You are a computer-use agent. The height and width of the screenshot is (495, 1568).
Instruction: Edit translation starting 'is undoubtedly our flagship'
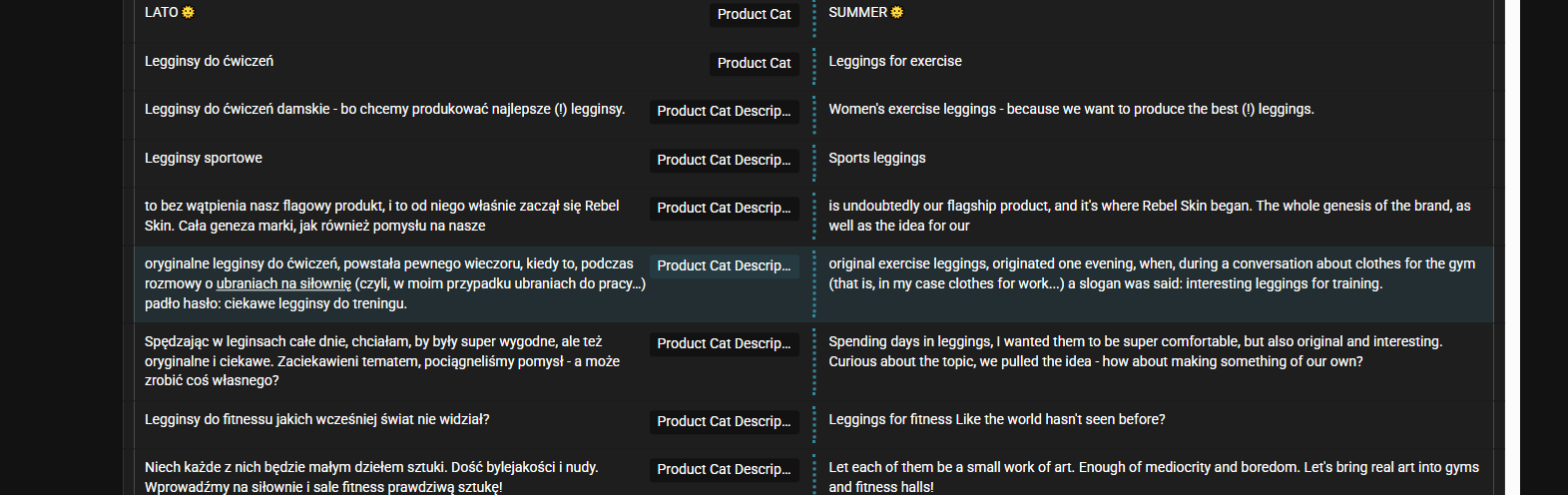click(x=1153, y=216)
